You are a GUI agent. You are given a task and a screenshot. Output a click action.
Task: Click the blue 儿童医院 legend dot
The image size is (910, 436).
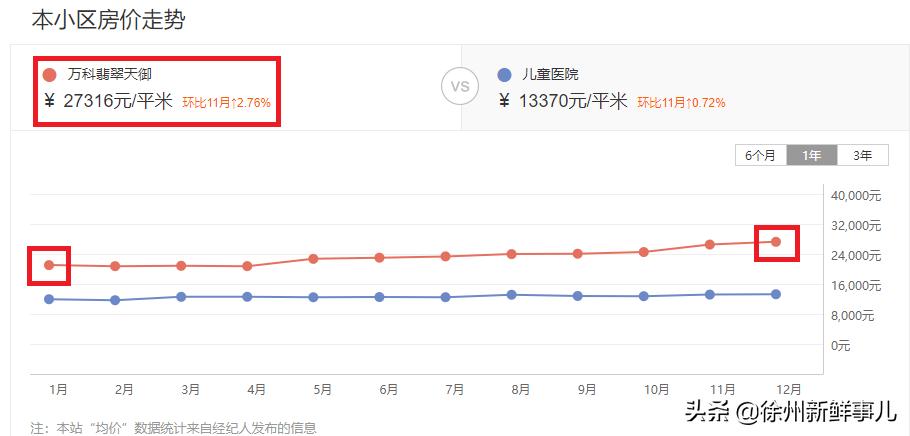pyautogui.click(x=504, y=75)
